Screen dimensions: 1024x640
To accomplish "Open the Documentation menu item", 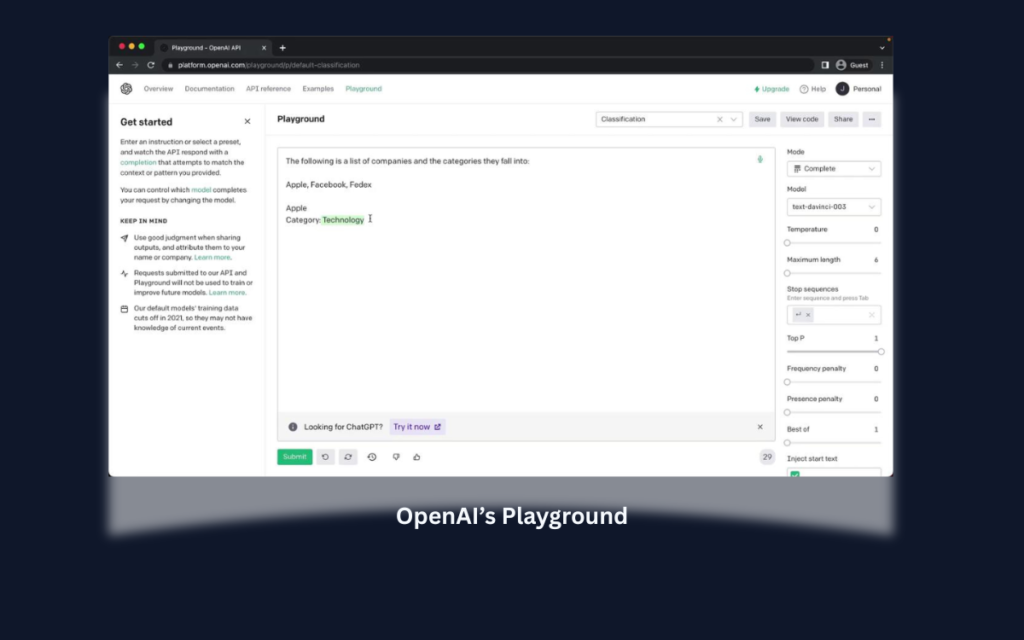I will click(209, 88).
